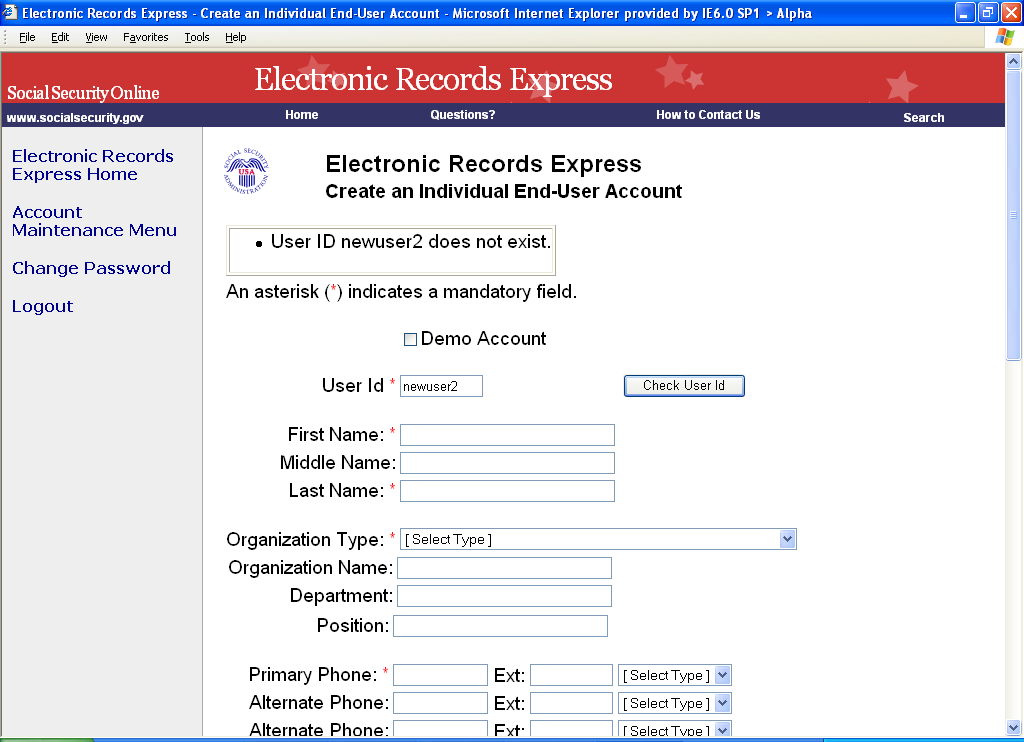Click first Alternate Phone number field
The height and width of the screenshot is (742, 1024).
point(440,703)
